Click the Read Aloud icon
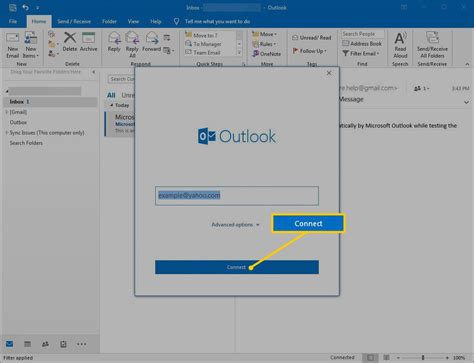This screenshot has height=363, width=474. (x=400, y=45)
